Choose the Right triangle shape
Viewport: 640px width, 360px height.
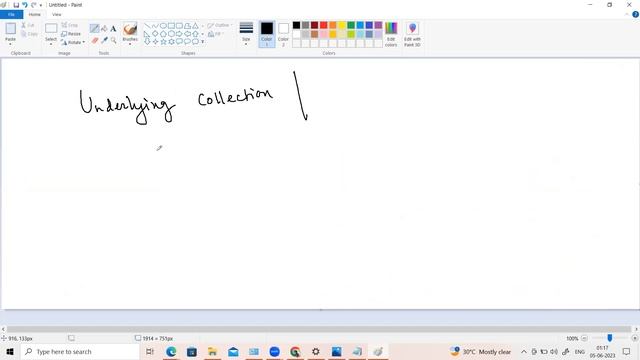coord(147,34)
